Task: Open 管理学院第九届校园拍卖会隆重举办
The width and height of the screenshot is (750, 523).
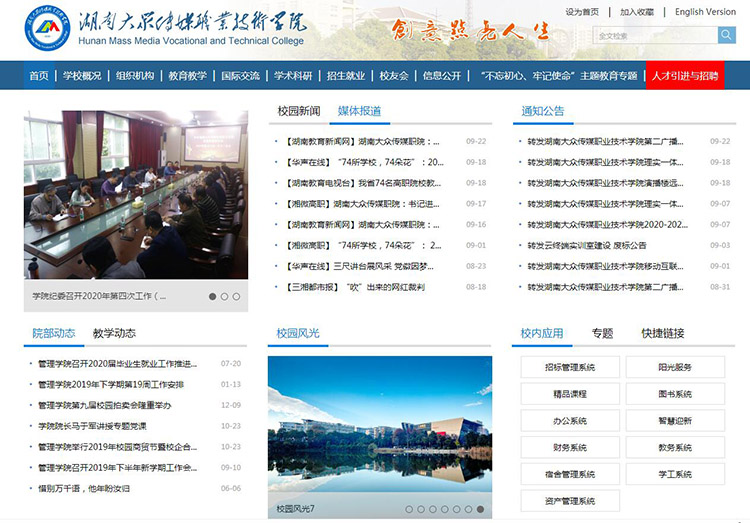Action: [104, 405]
